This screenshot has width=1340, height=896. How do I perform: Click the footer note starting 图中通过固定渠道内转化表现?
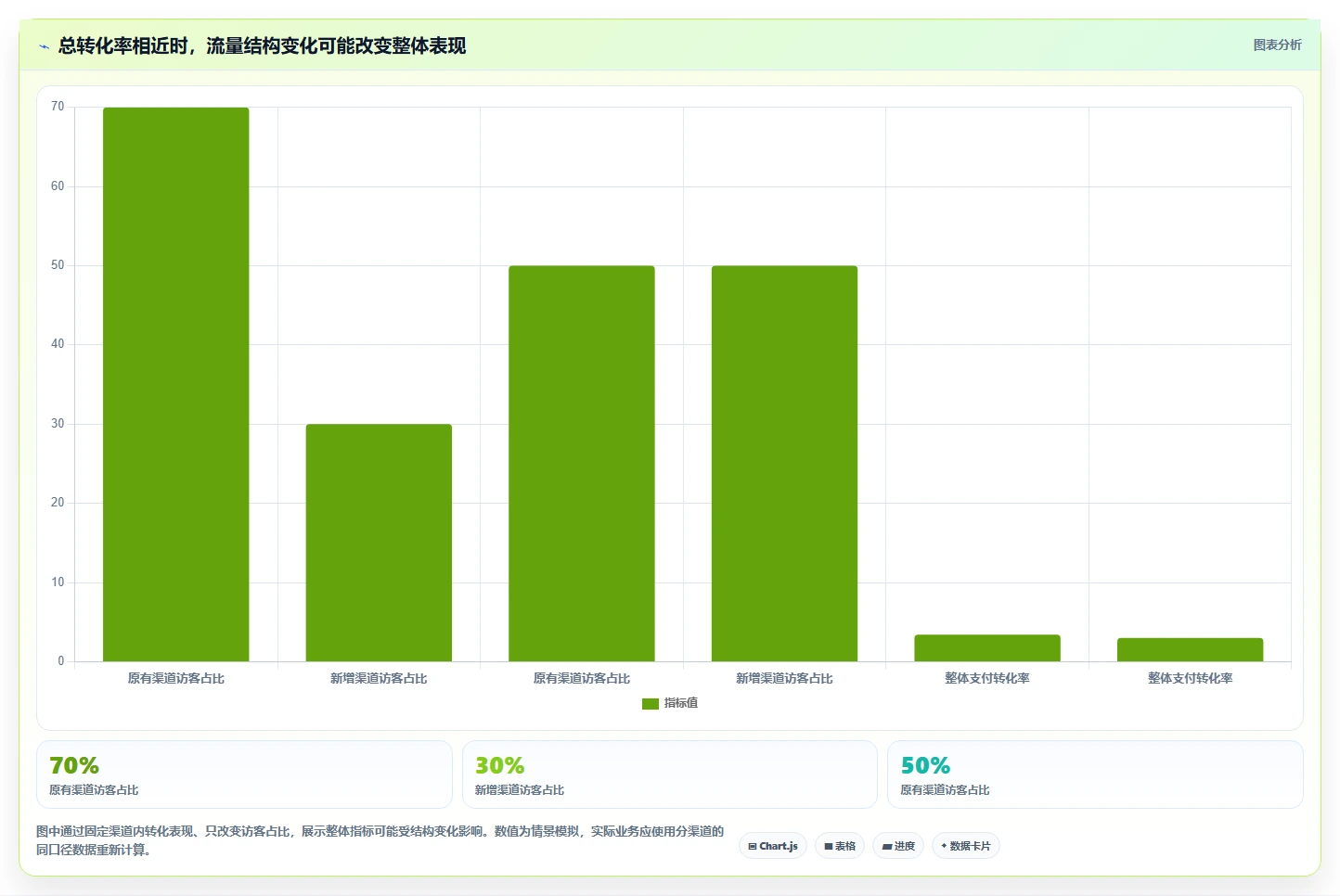tap(380, 840)
